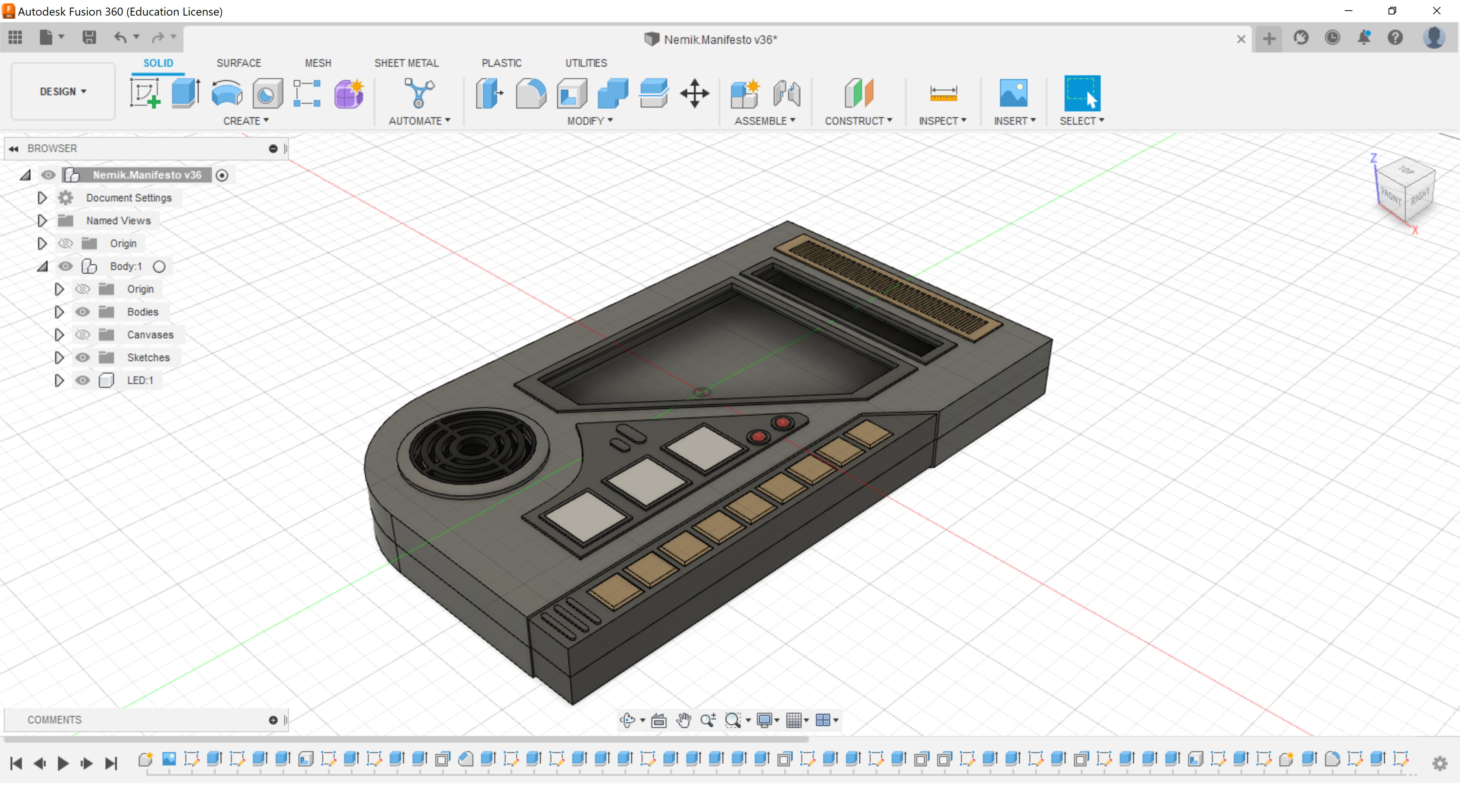The width and height of the screenshot is (1460, 812).
Task: Show the top-level Origin folder
Action: click(65, 244)
